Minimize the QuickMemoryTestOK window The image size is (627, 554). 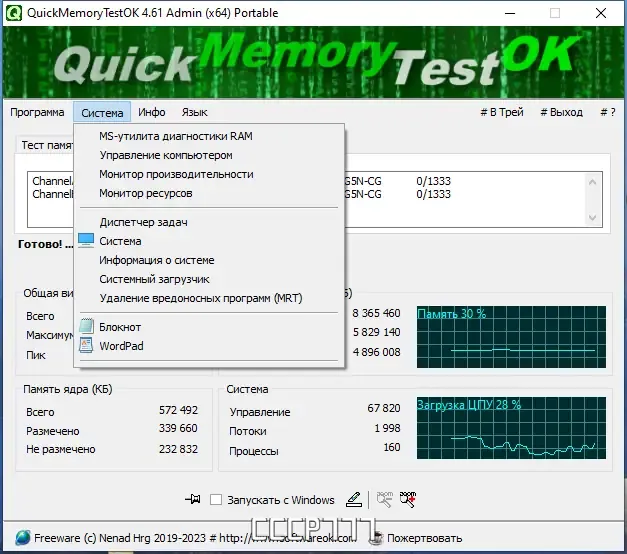click(510, 13)
